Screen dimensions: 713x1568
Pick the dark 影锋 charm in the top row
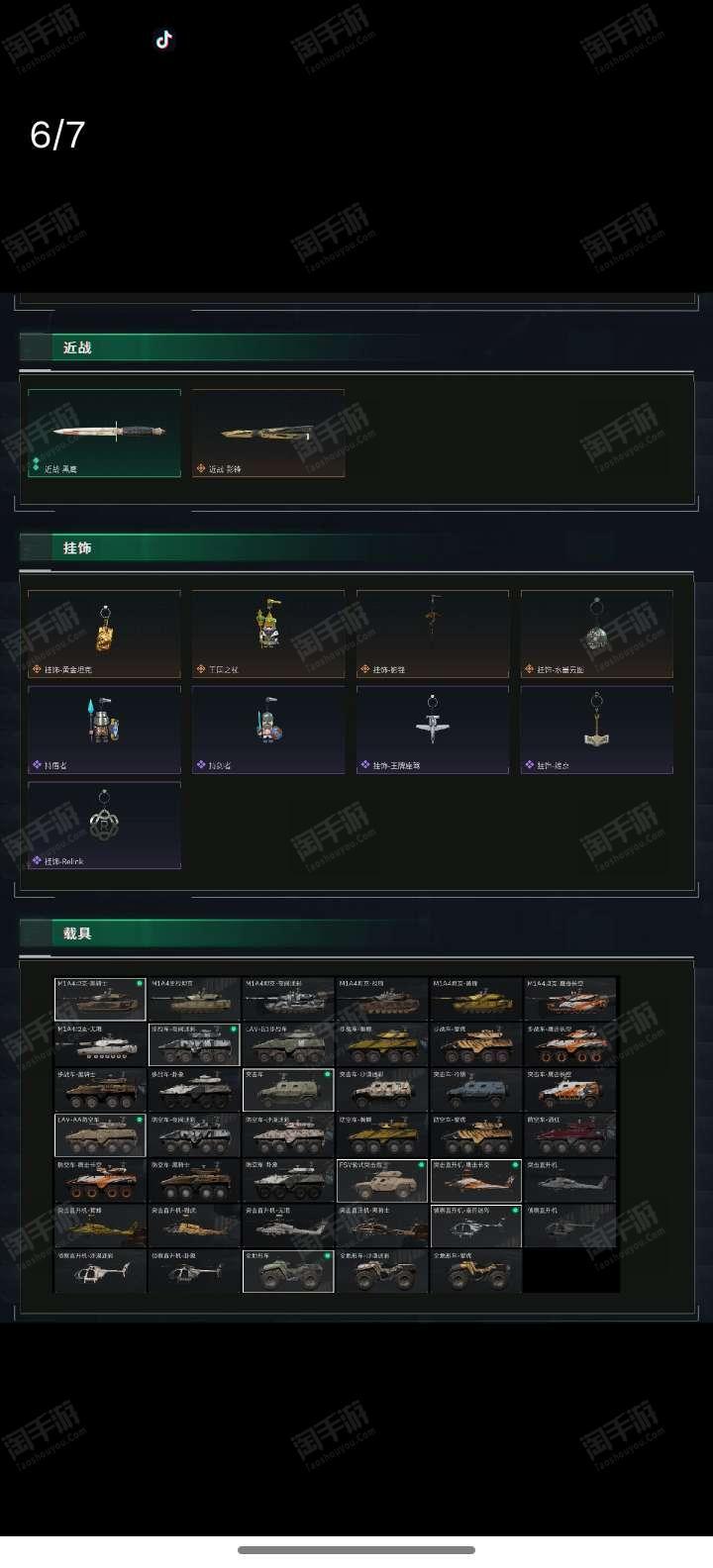[433, 634]
